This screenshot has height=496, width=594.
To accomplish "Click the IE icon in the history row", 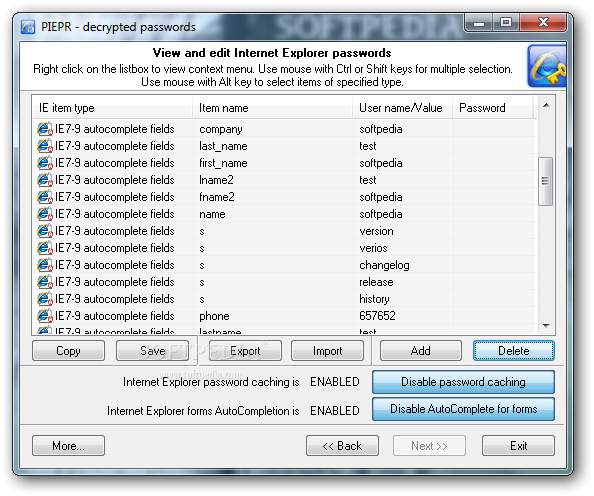I will coord(45,299).
